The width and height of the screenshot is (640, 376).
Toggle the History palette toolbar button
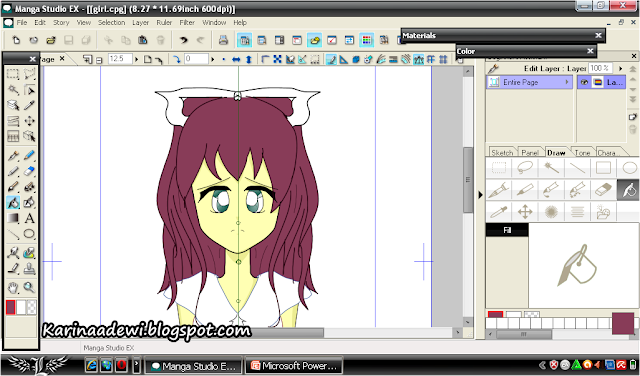(349, 40)
